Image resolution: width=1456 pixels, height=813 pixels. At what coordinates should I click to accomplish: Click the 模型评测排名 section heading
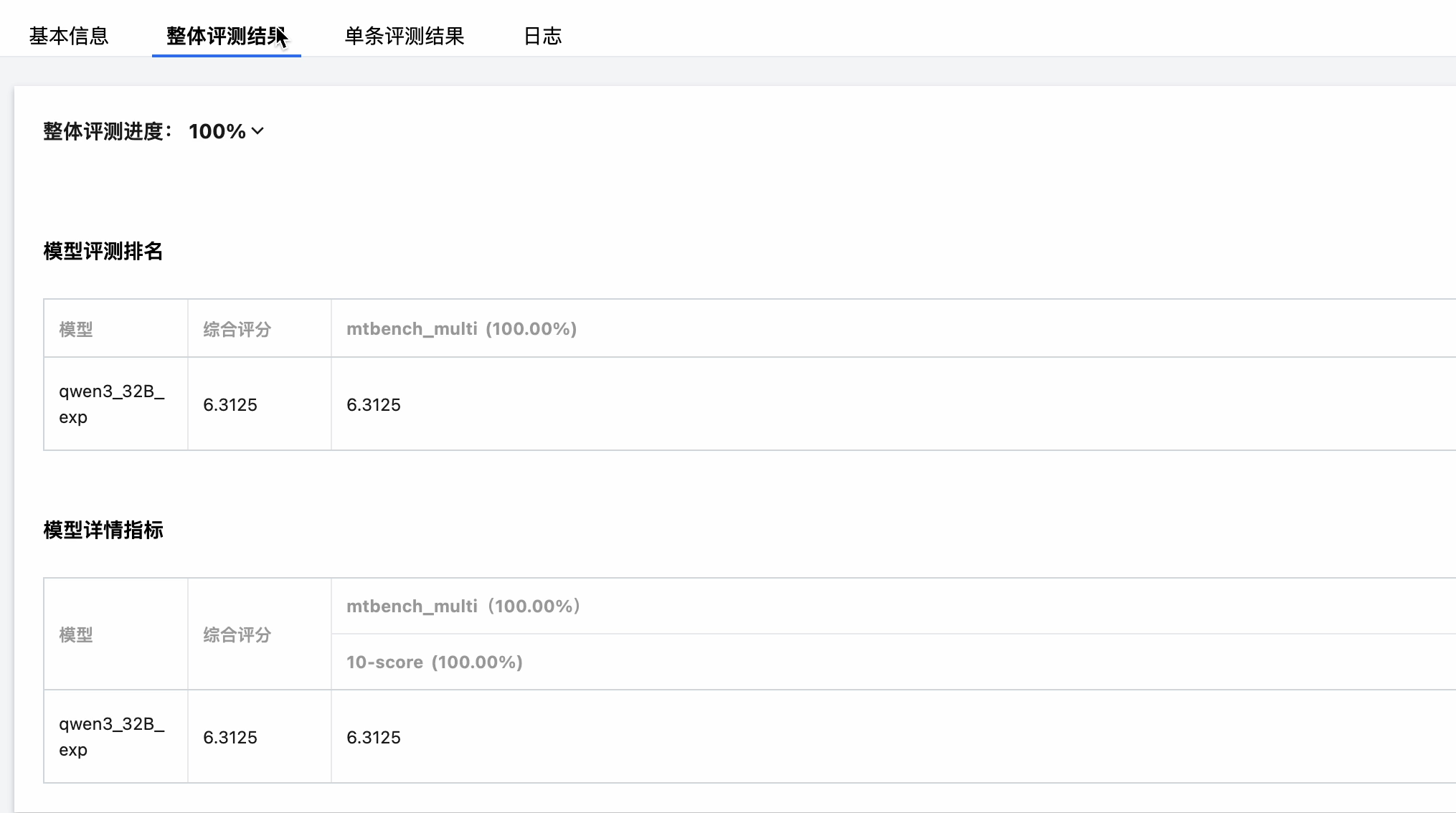pos(103,251)
